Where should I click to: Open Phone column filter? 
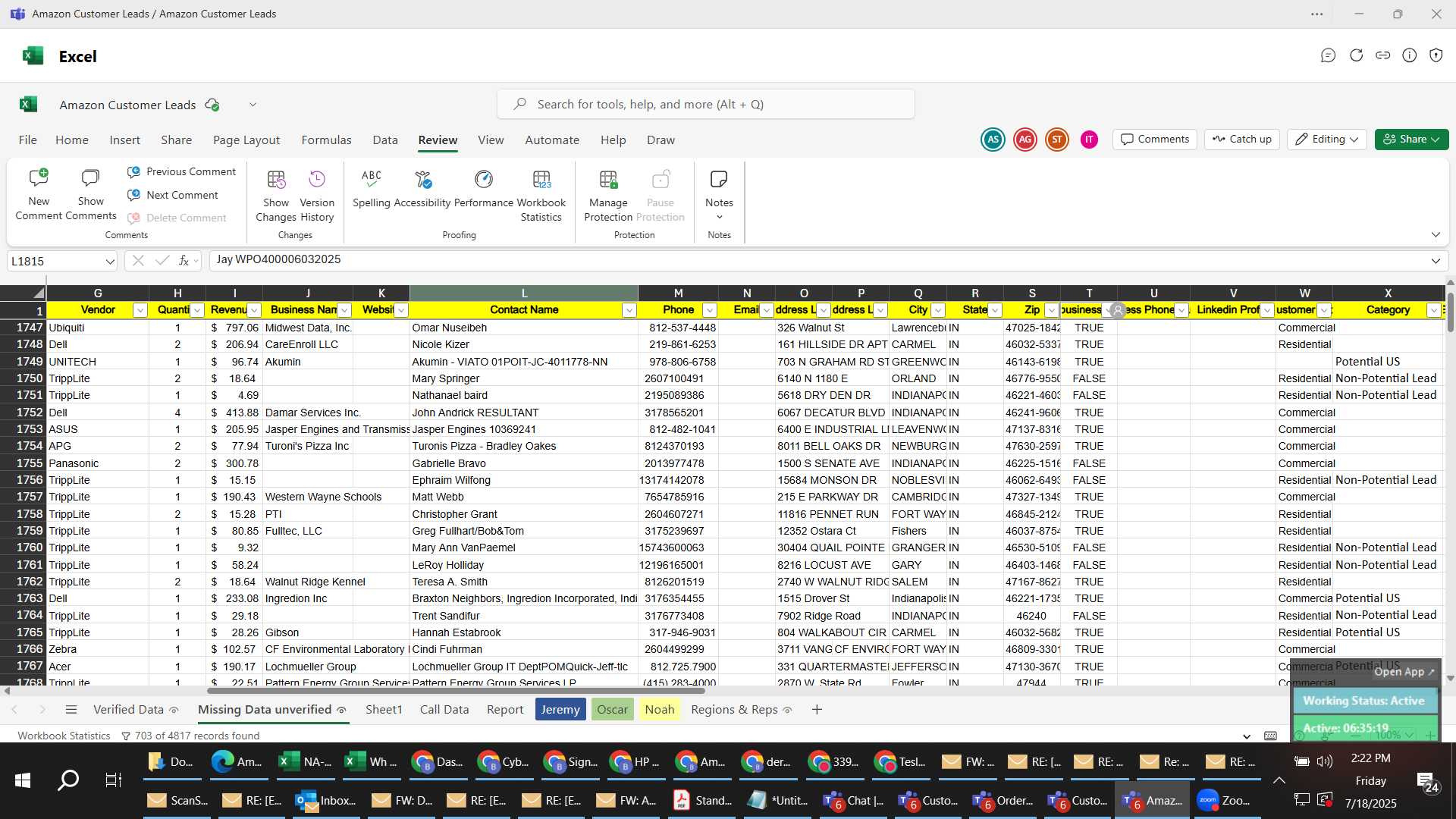click(x=709, y=310)
